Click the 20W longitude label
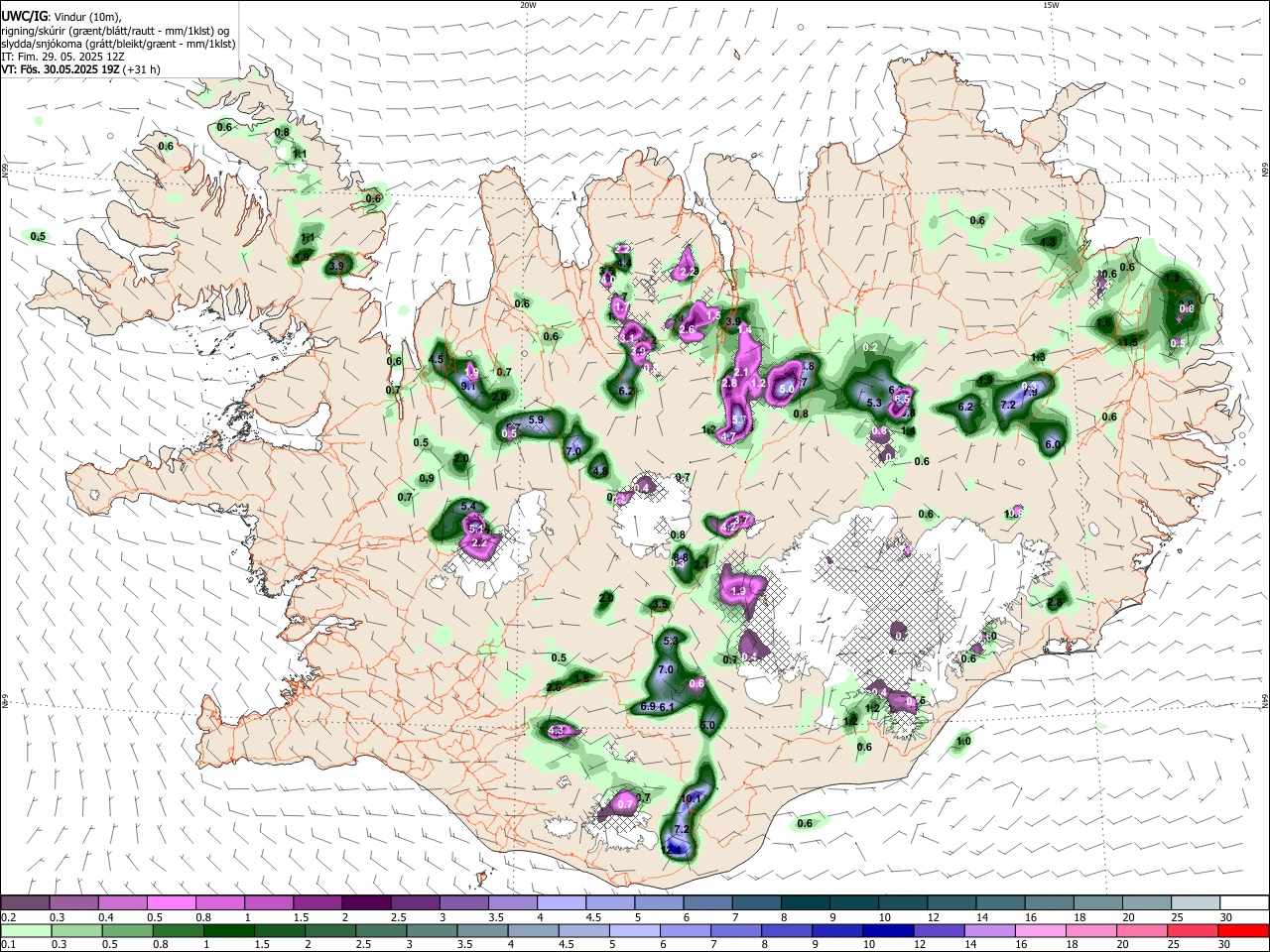 [x=528, y=5]
